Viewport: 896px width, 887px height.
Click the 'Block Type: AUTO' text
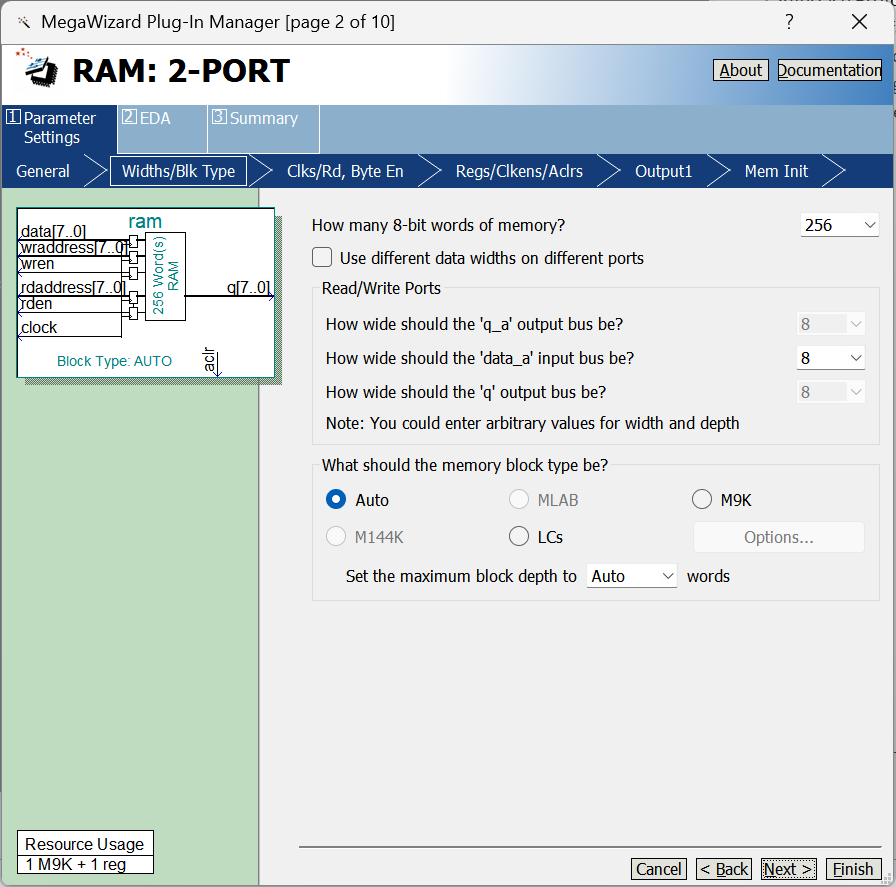coord(114,361)
